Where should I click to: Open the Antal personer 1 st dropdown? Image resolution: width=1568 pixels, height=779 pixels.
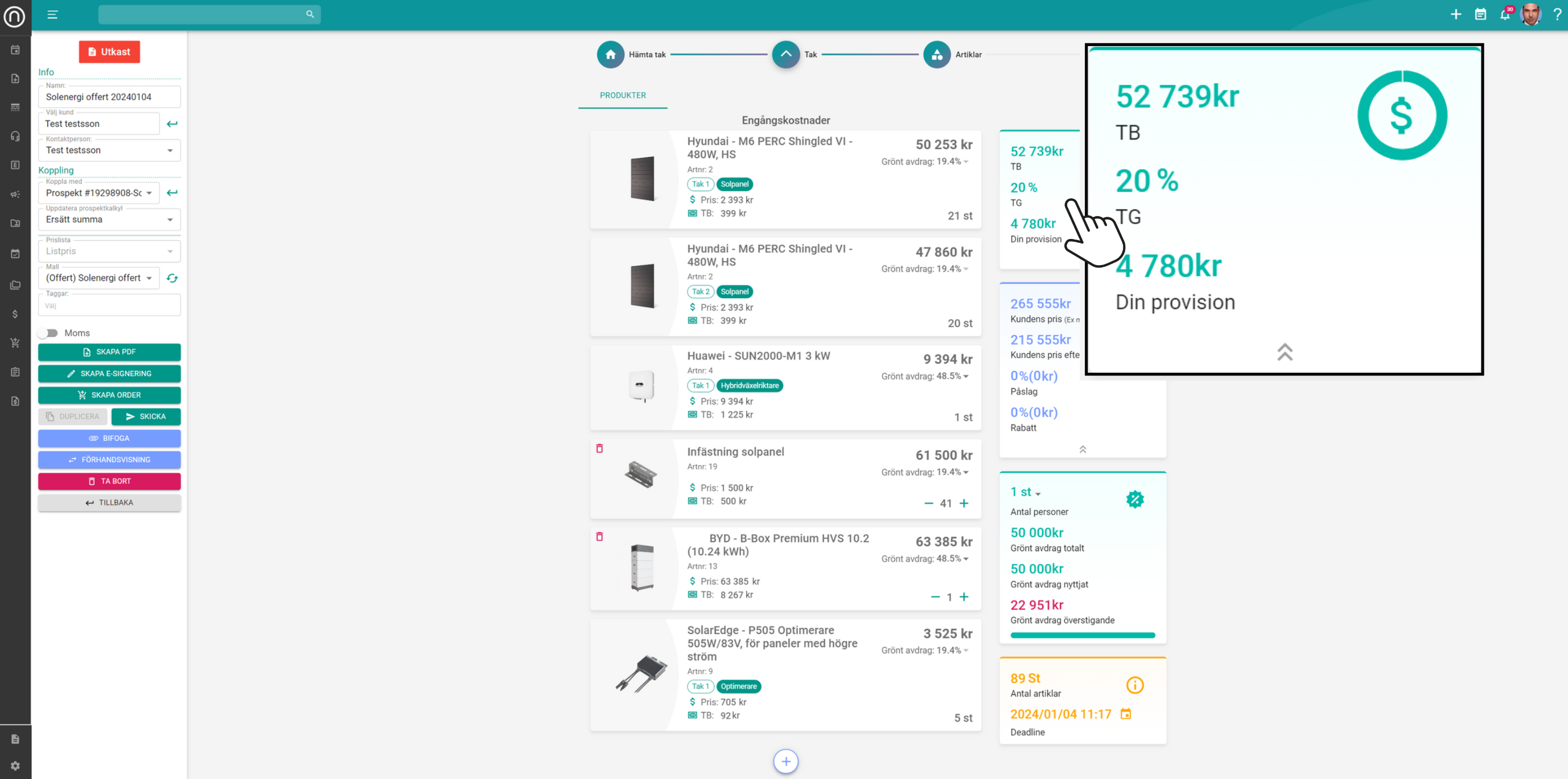click(1026, 492)
